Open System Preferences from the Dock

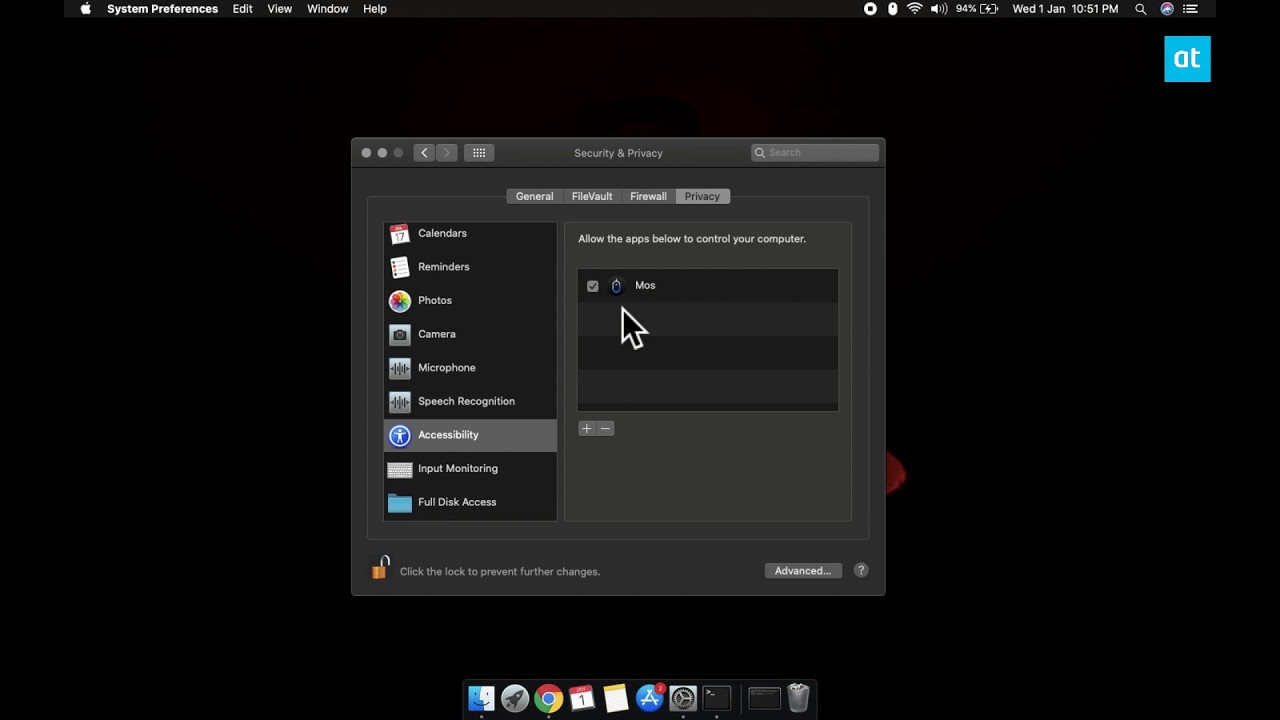coord(683,697)
